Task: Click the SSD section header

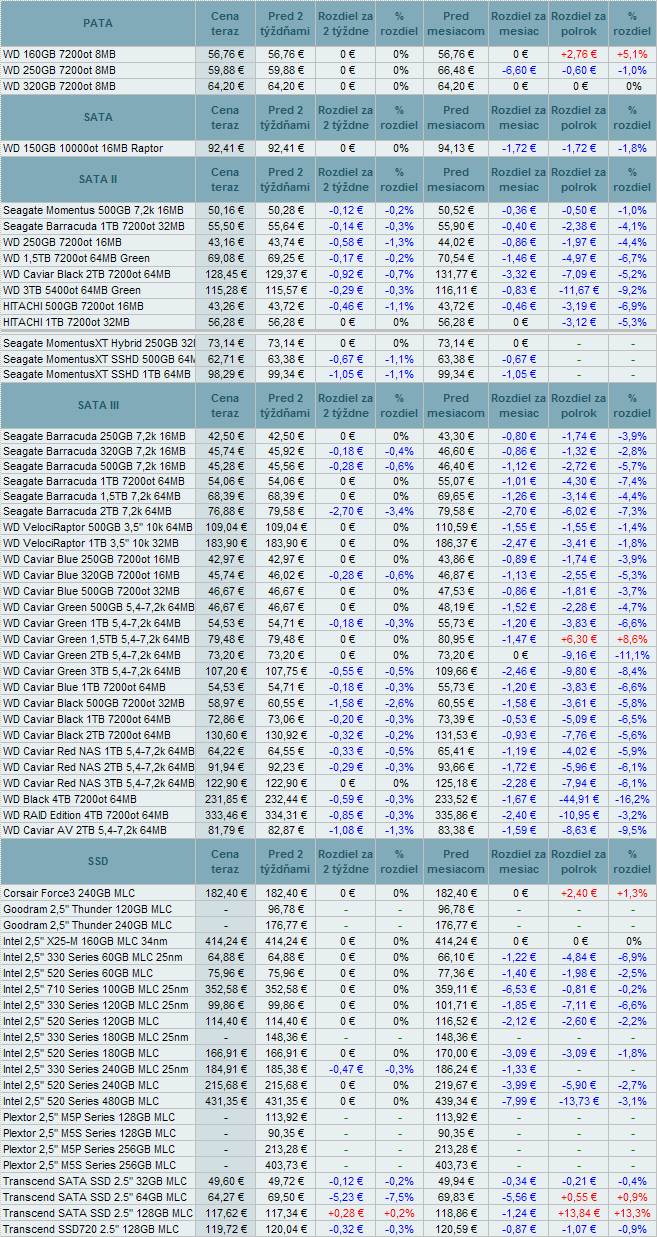Action: click(97, 862)
